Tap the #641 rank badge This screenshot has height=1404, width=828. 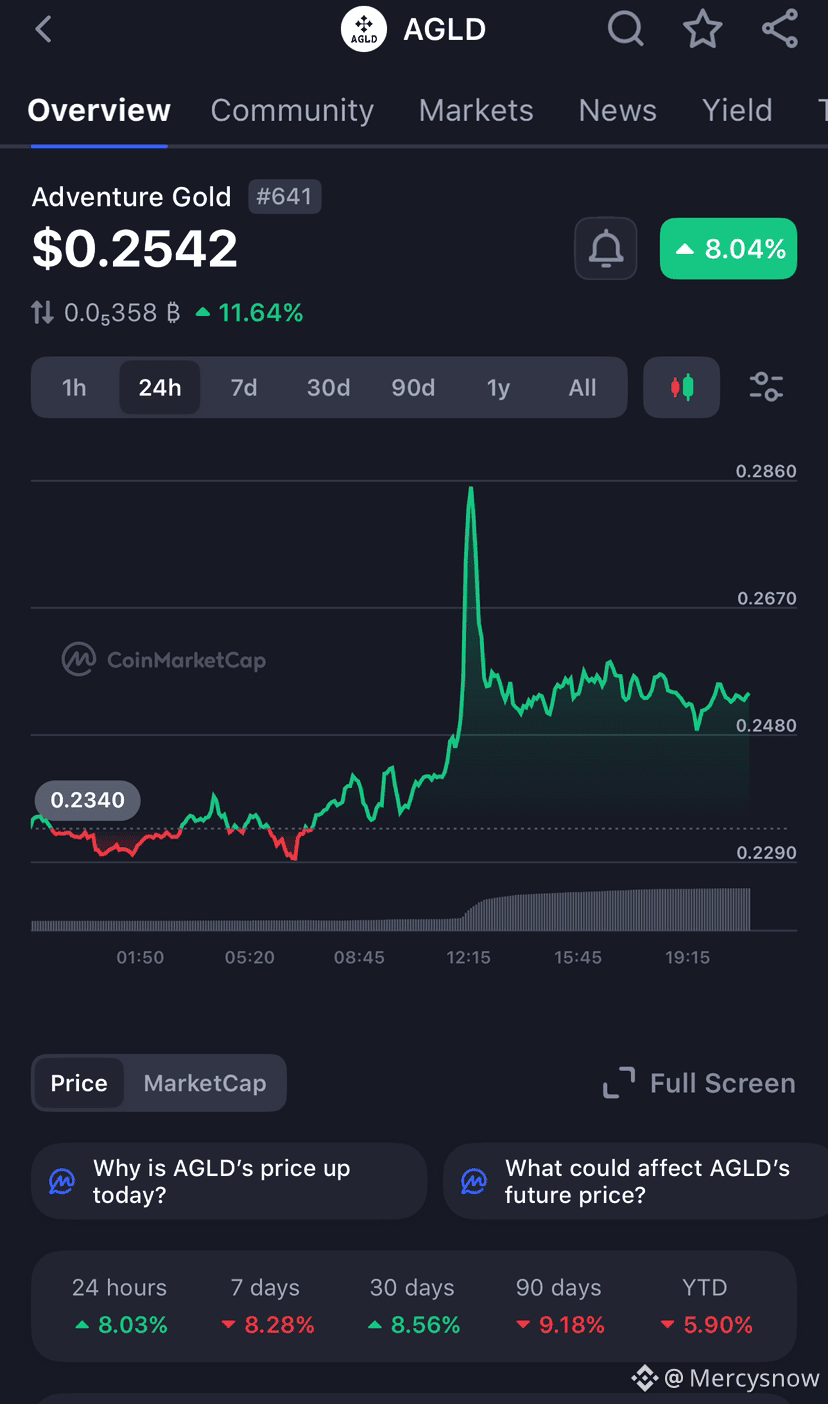284,196
